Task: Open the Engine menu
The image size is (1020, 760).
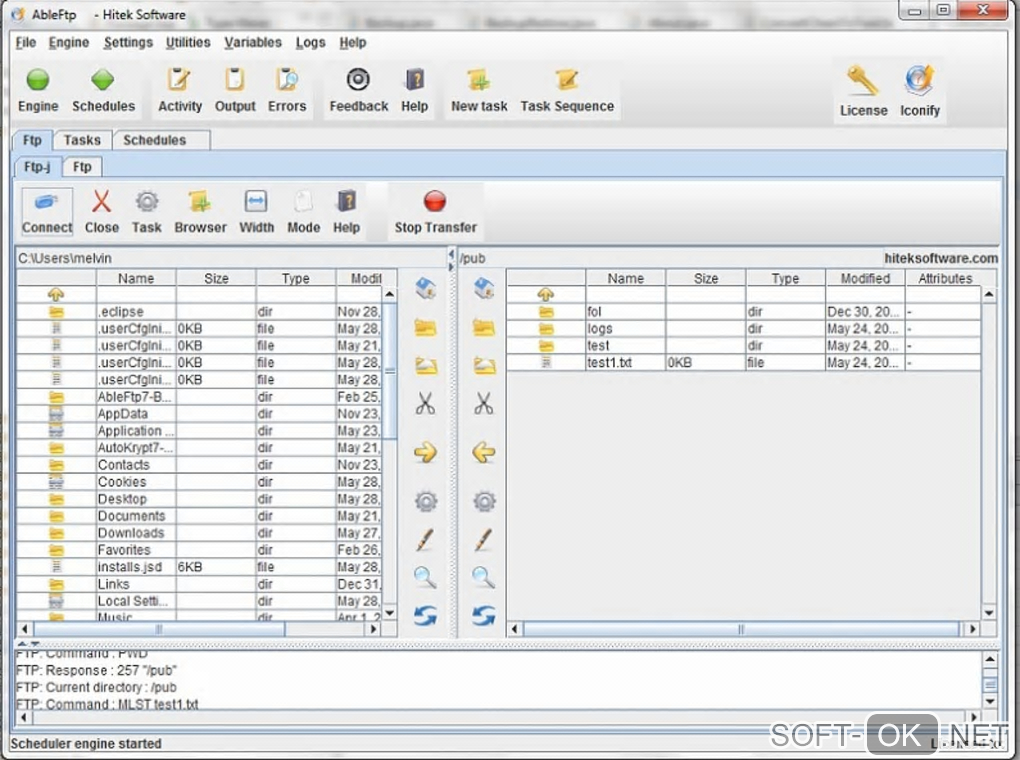Action: point(69,42)
